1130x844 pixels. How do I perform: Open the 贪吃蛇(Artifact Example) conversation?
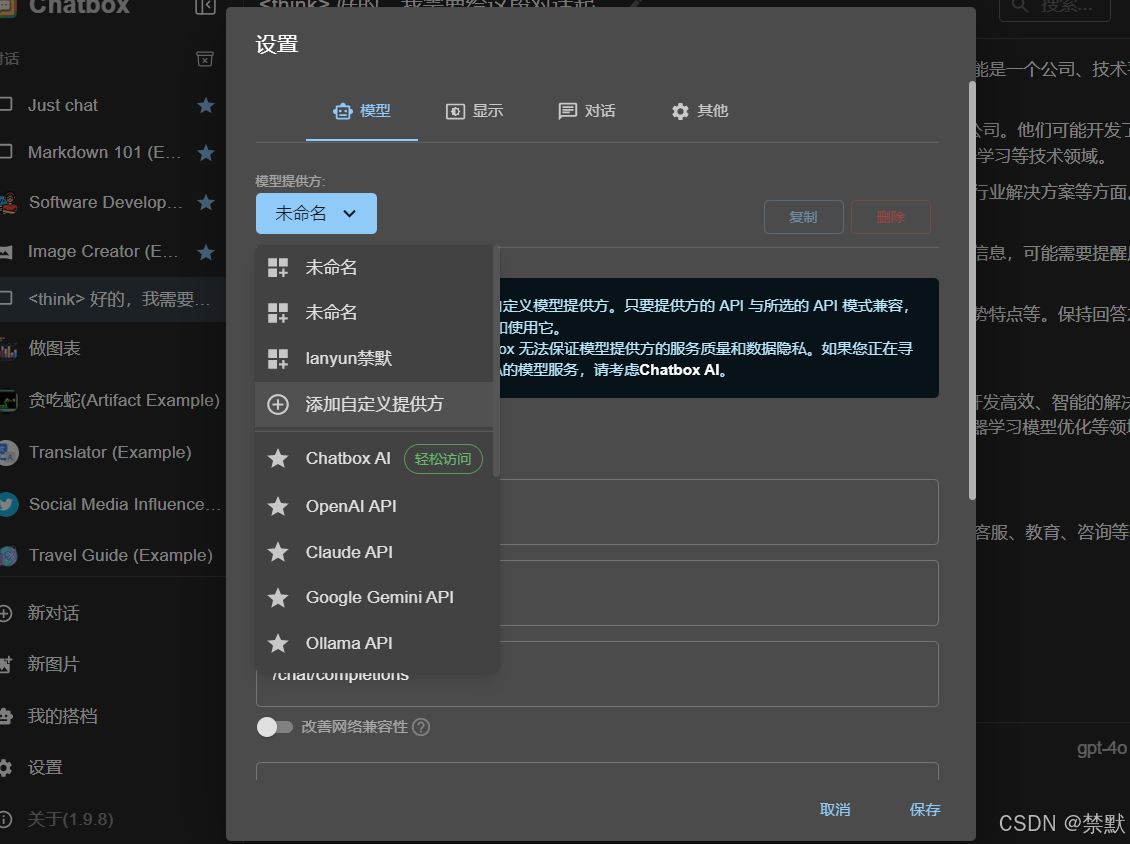point(112,401)
